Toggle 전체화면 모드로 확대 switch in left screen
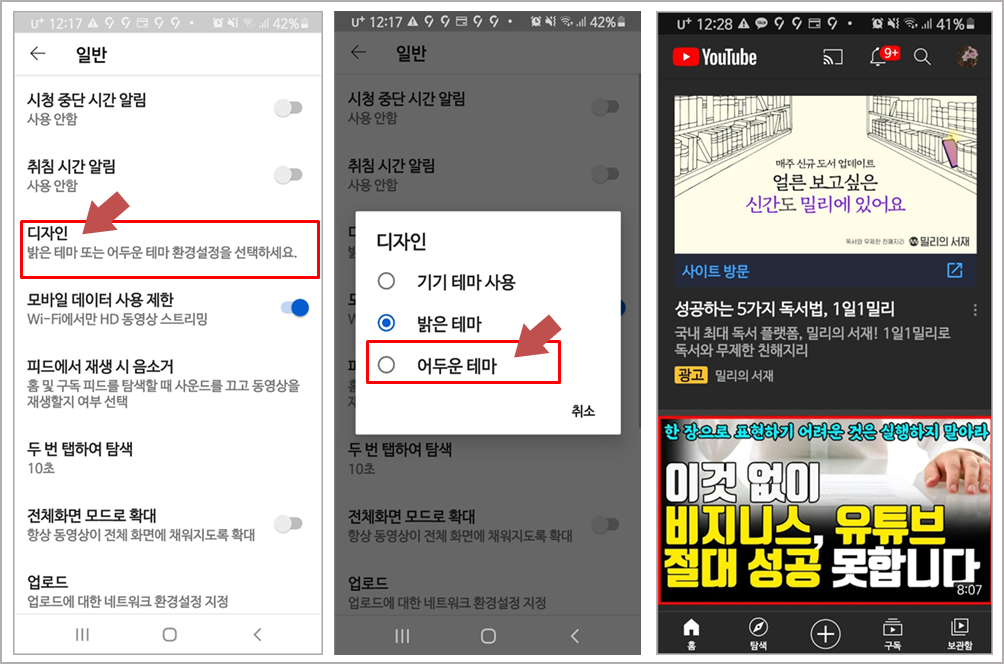 tap(289, 524)
